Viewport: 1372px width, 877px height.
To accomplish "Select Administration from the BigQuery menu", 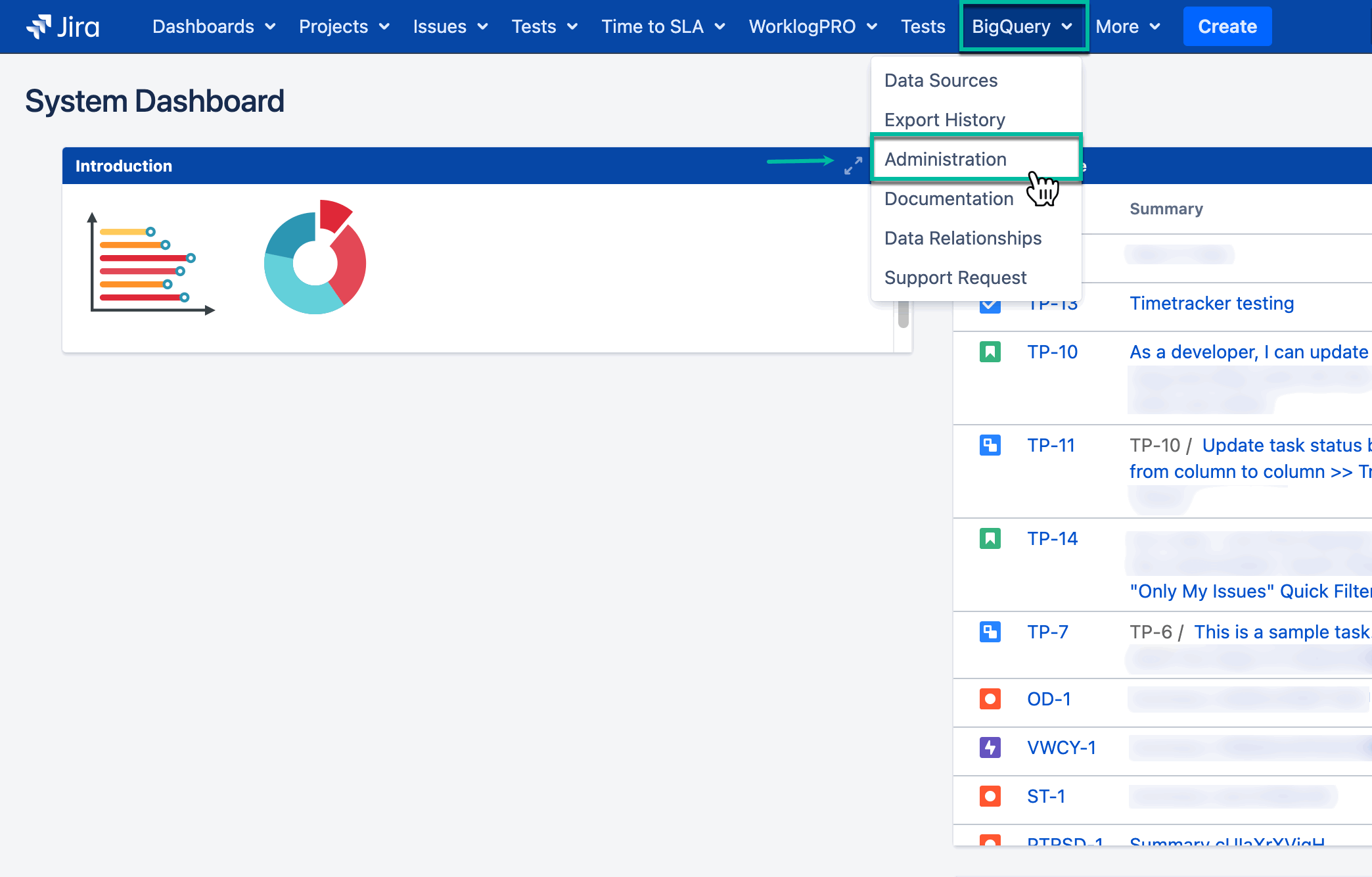I will (x=946, y=159).
